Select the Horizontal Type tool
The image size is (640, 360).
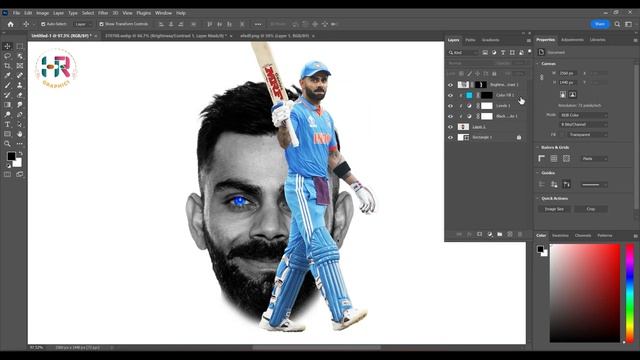point(7,124)
